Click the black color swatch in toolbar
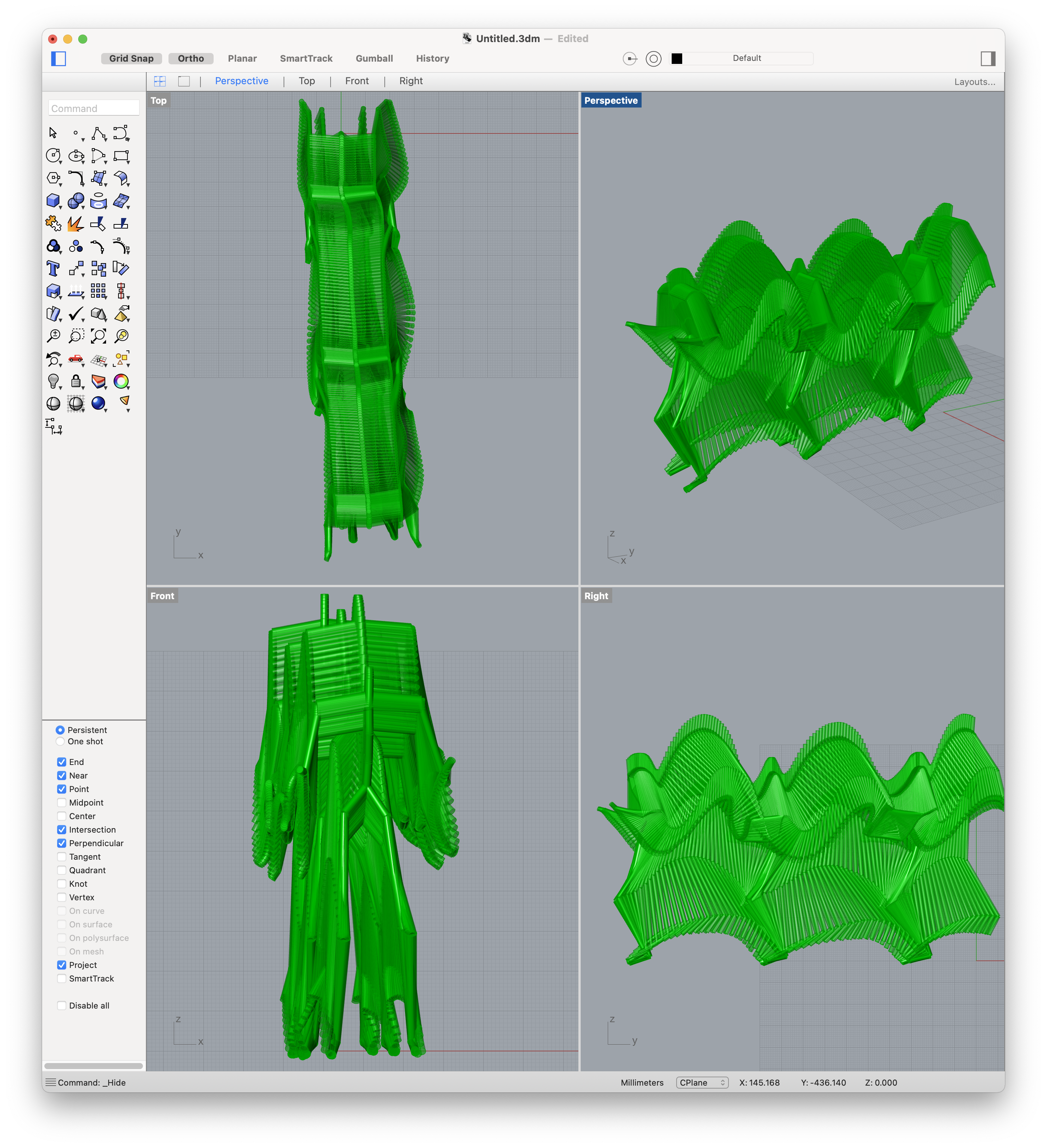Viewport: 1047px width, 1148px height. pyautogui.click(x=676, y=58)
